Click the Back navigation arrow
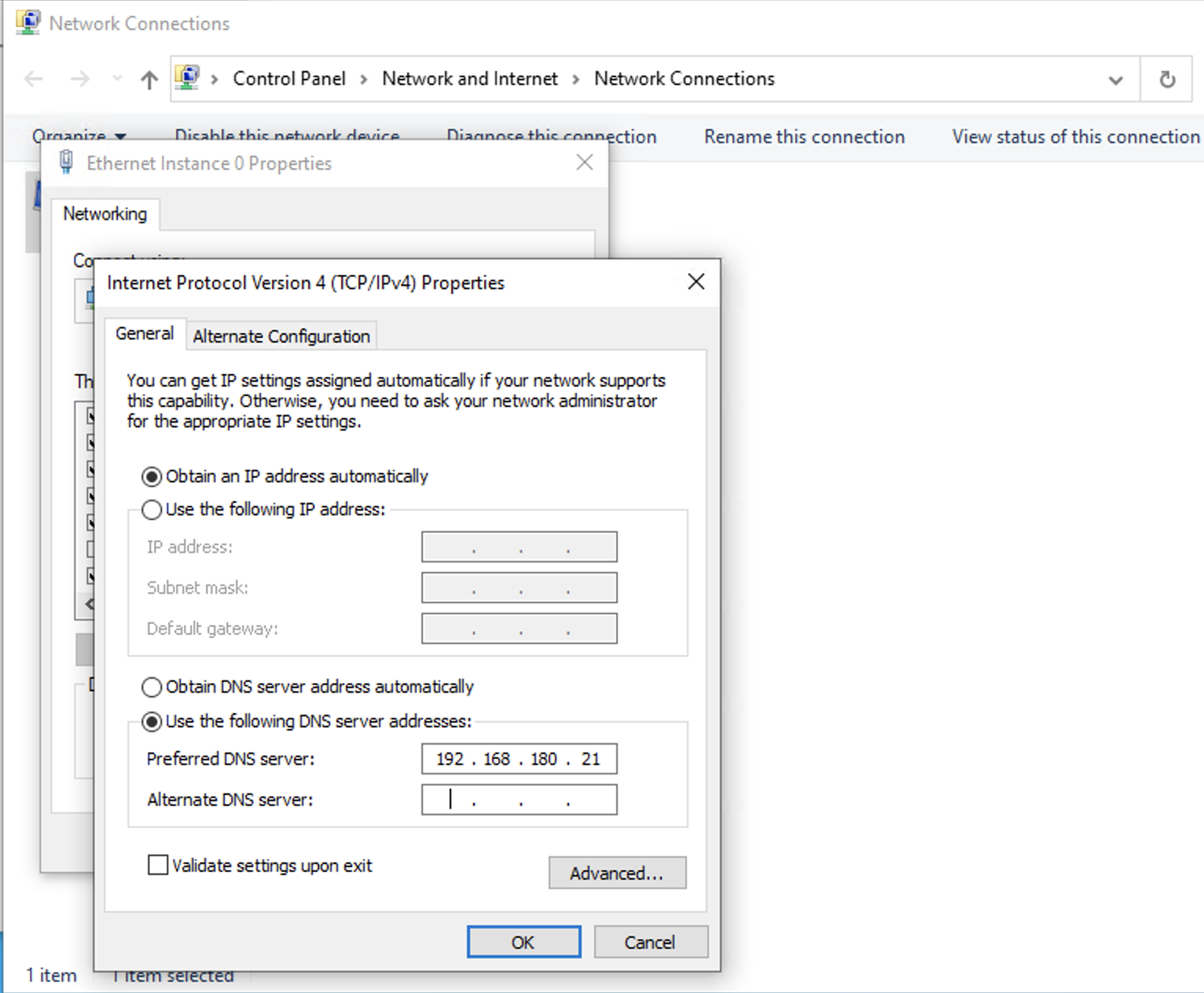Viewport: 1204px width, 993px height. tap(34, 79)
